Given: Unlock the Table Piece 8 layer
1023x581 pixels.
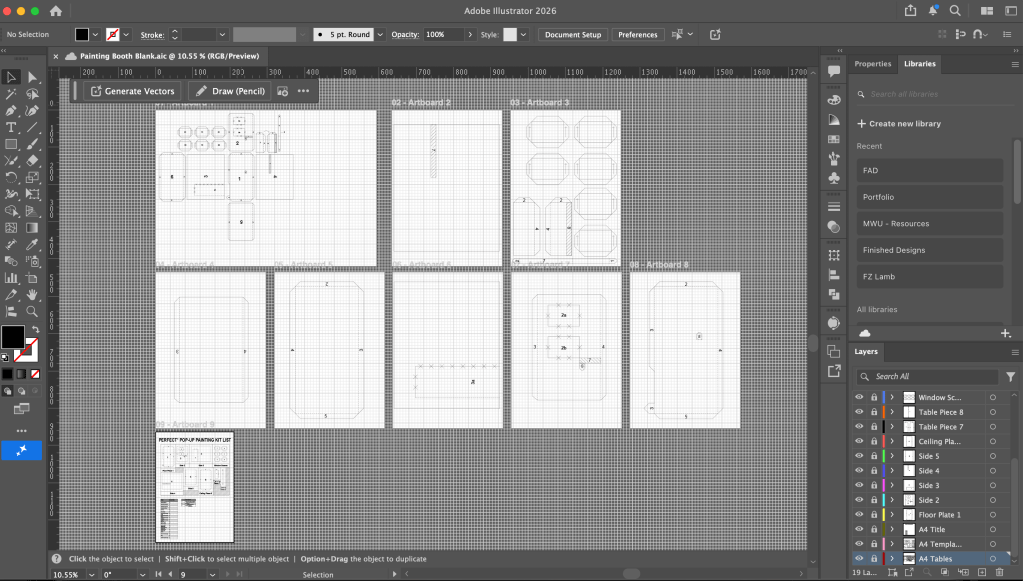Looking at the screenshot, I should pos(874,412).
